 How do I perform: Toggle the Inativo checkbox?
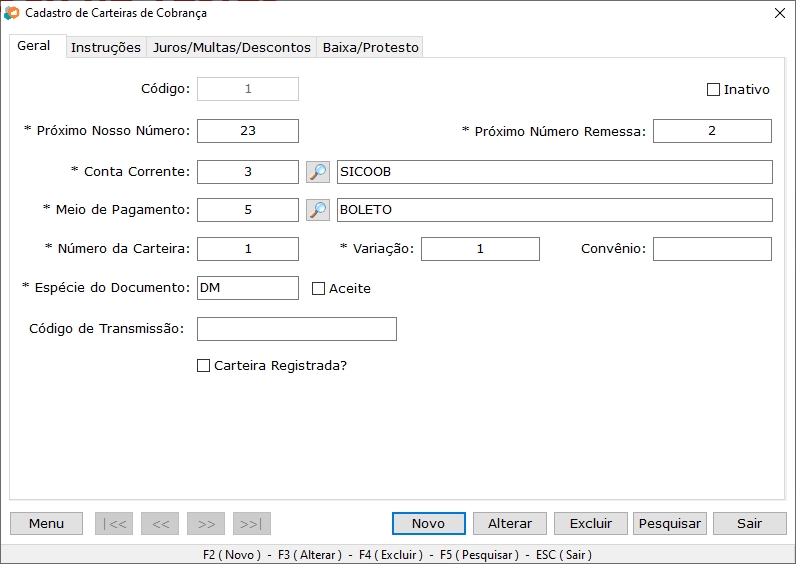coord(713,90)
